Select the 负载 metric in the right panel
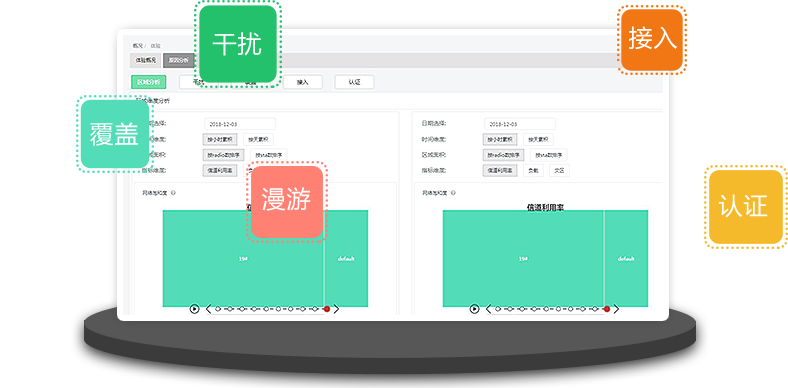Screen dimensions: 788x388 tap(533, 170)
